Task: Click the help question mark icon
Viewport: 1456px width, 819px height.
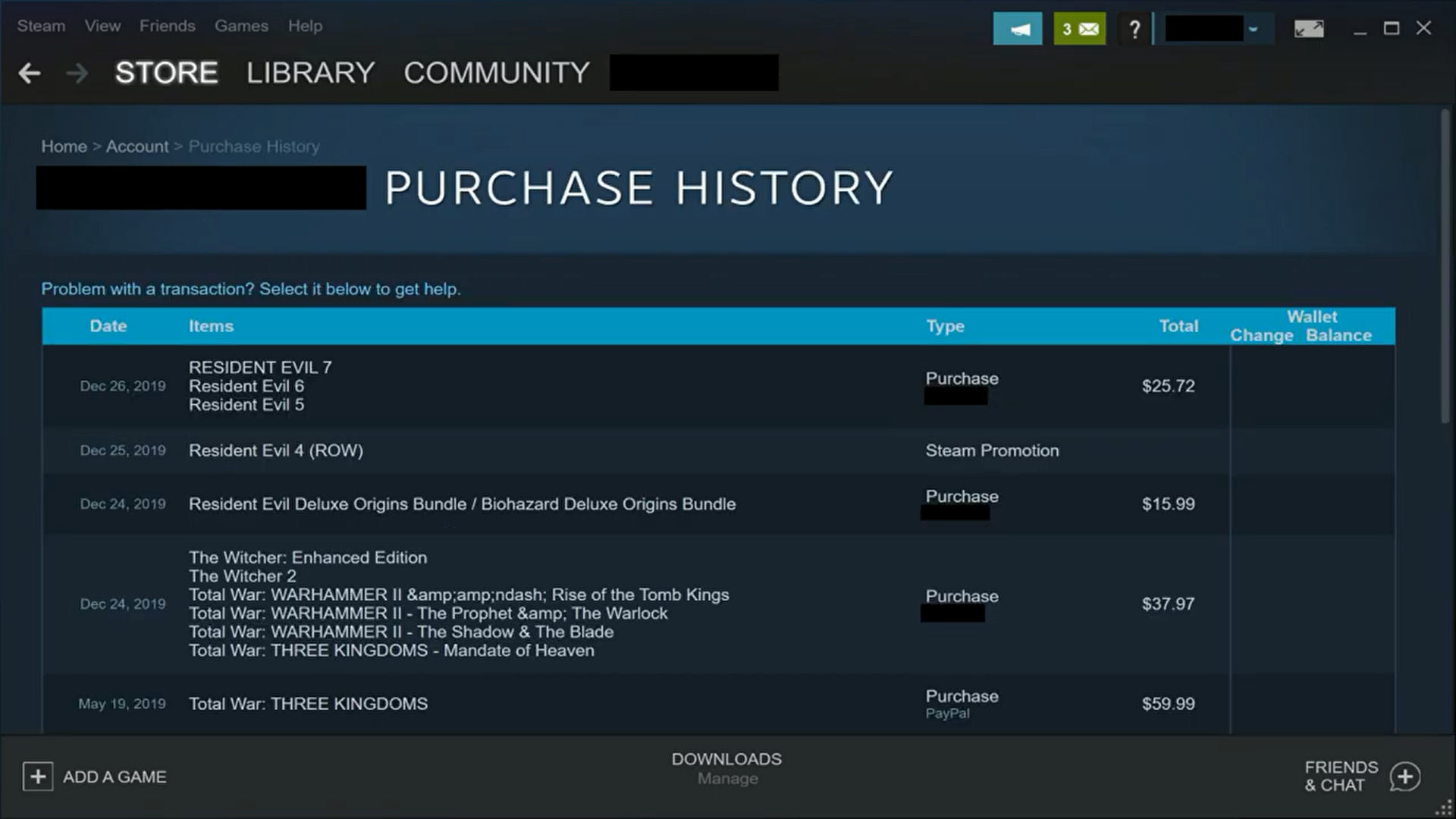Action: [1135, 29]
